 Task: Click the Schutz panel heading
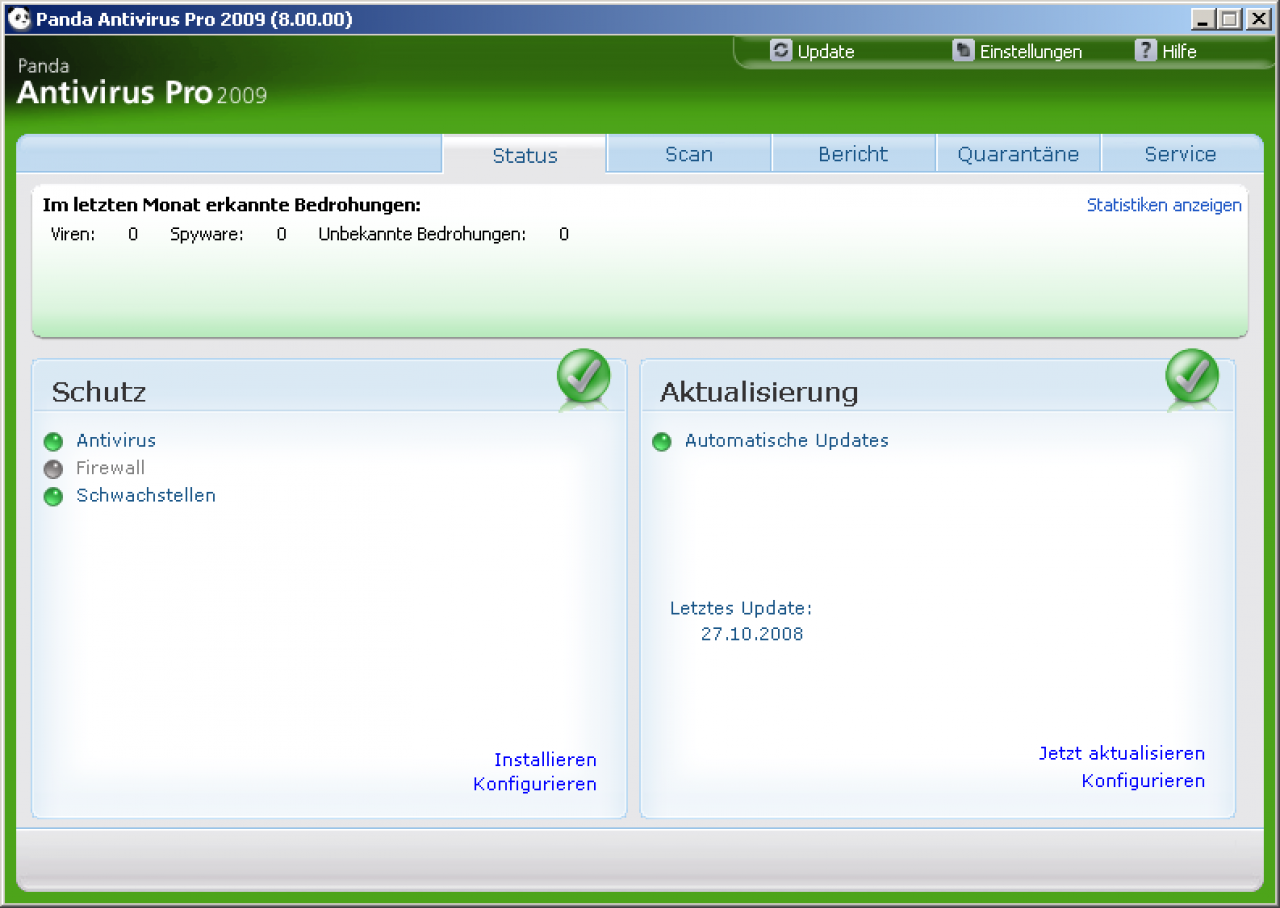click(x=99, y=392)
